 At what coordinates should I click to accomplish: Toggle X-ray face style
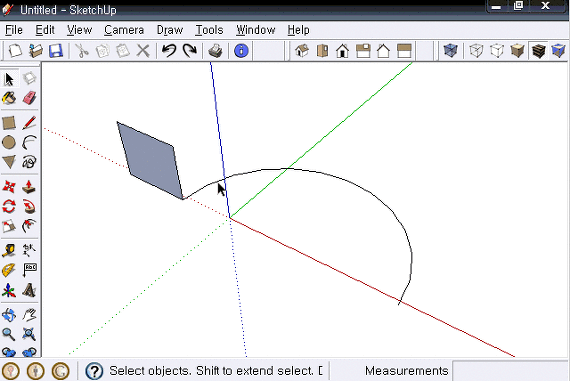(x=450, y=51)
